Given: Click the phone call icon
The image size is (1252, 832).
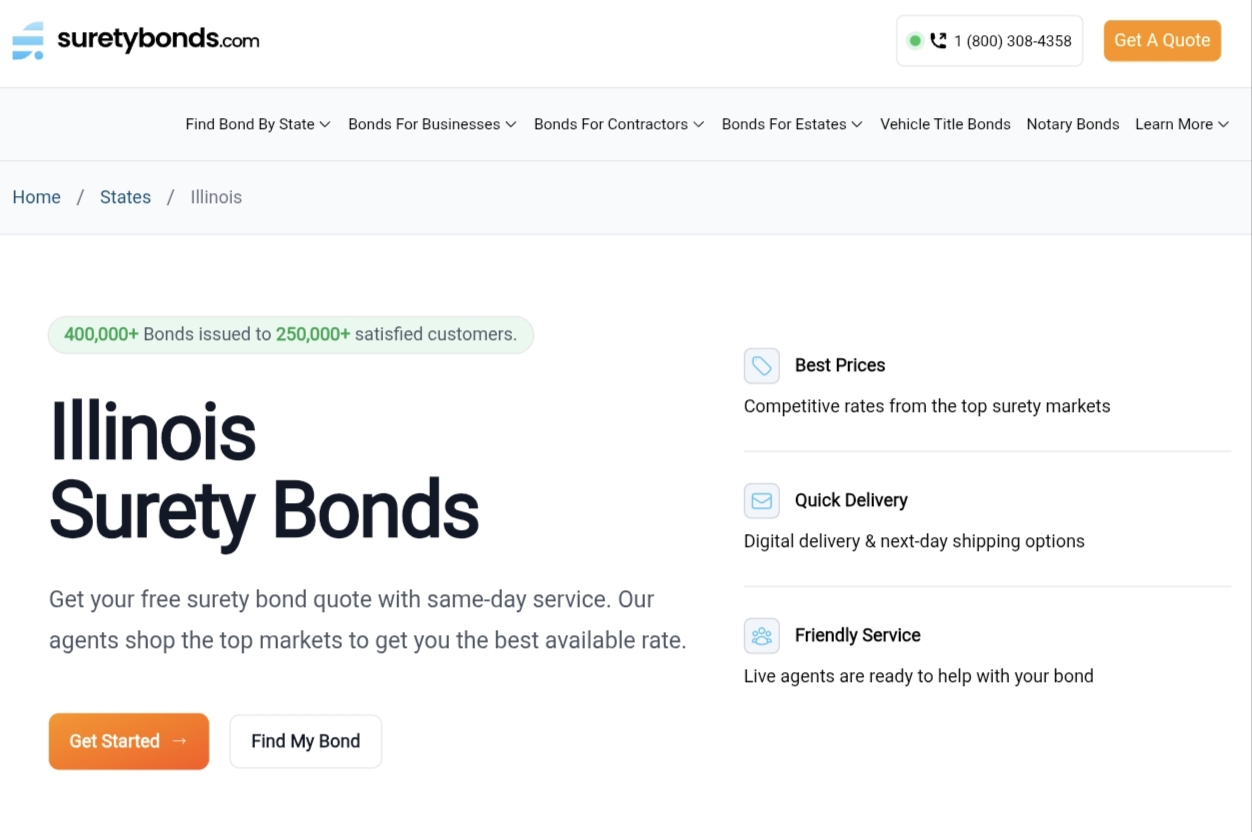Looking at the screenshot, I should (938, 41).
